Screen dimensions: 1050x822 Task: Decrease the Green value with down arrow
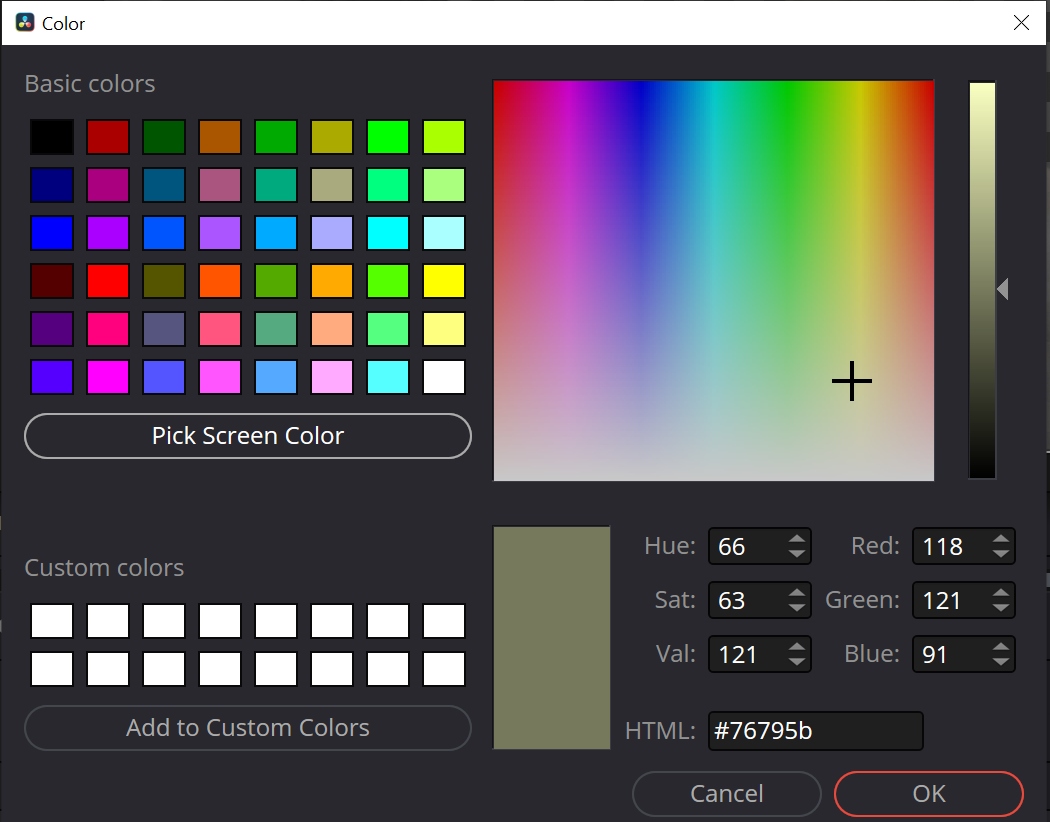coord(1000,607)
